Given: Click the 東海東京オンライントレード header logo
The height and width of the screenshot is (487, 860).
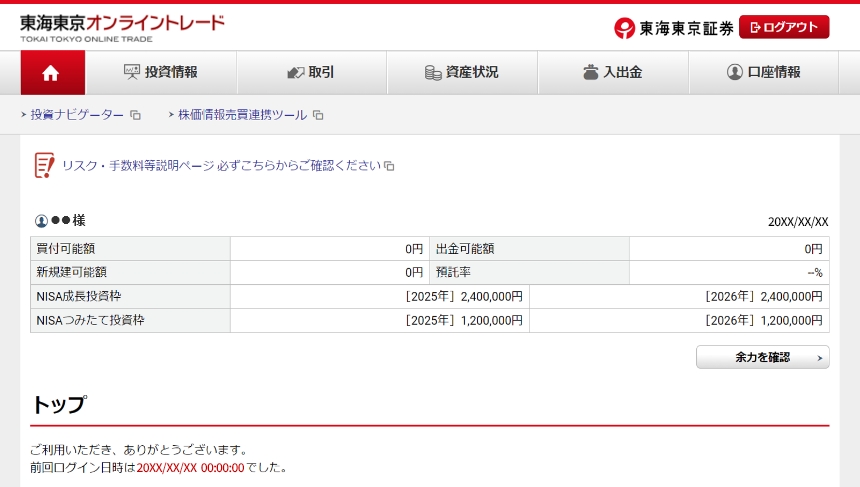Looking at the screenshot, I should (x=122, y=27).
